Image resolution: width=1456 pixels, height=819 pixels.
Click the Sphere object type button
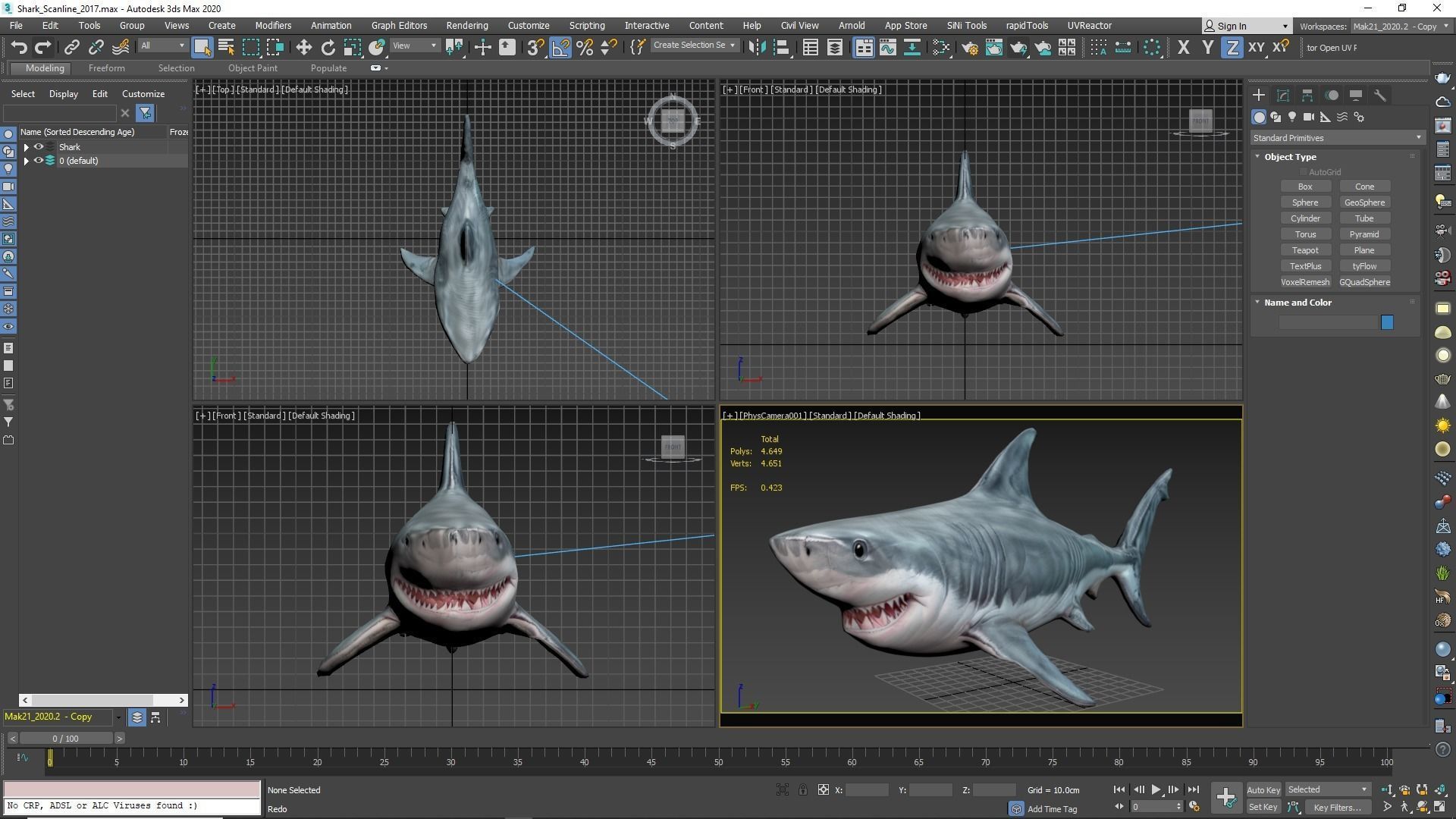1305,202
